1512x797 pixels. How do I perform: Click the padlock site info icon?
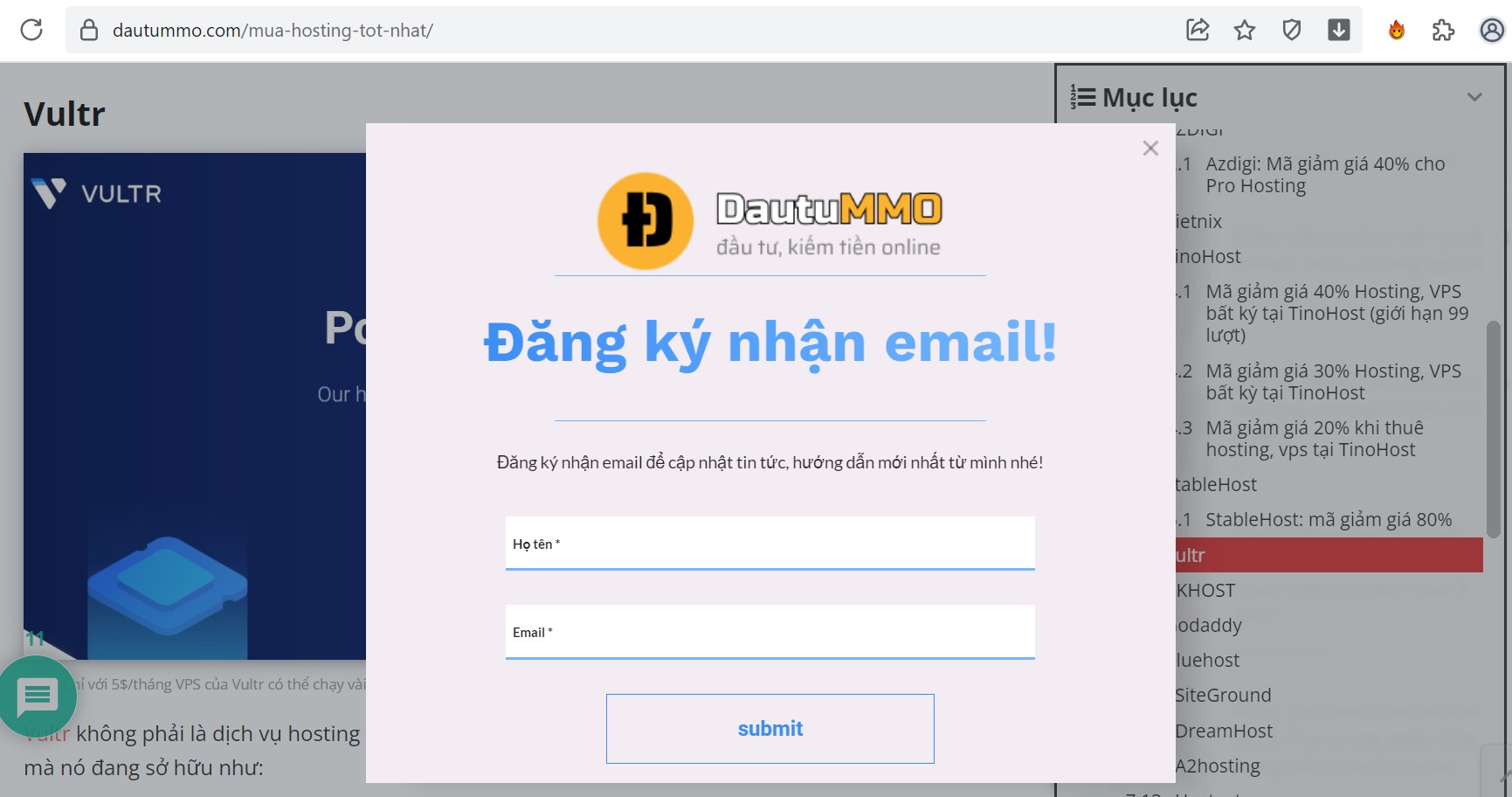click(89, 31)
